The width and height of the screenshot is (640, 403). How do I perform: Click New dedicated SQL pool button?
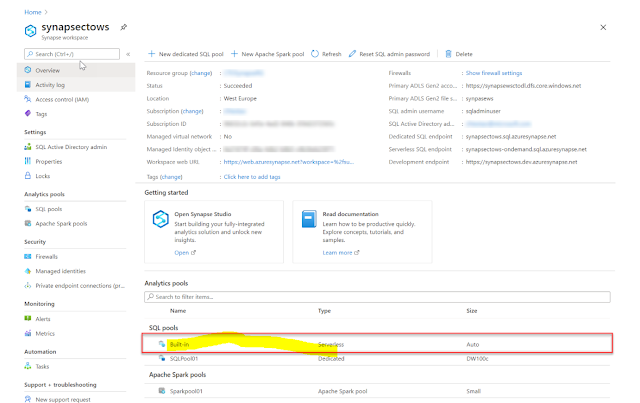(x=185, y=53)
